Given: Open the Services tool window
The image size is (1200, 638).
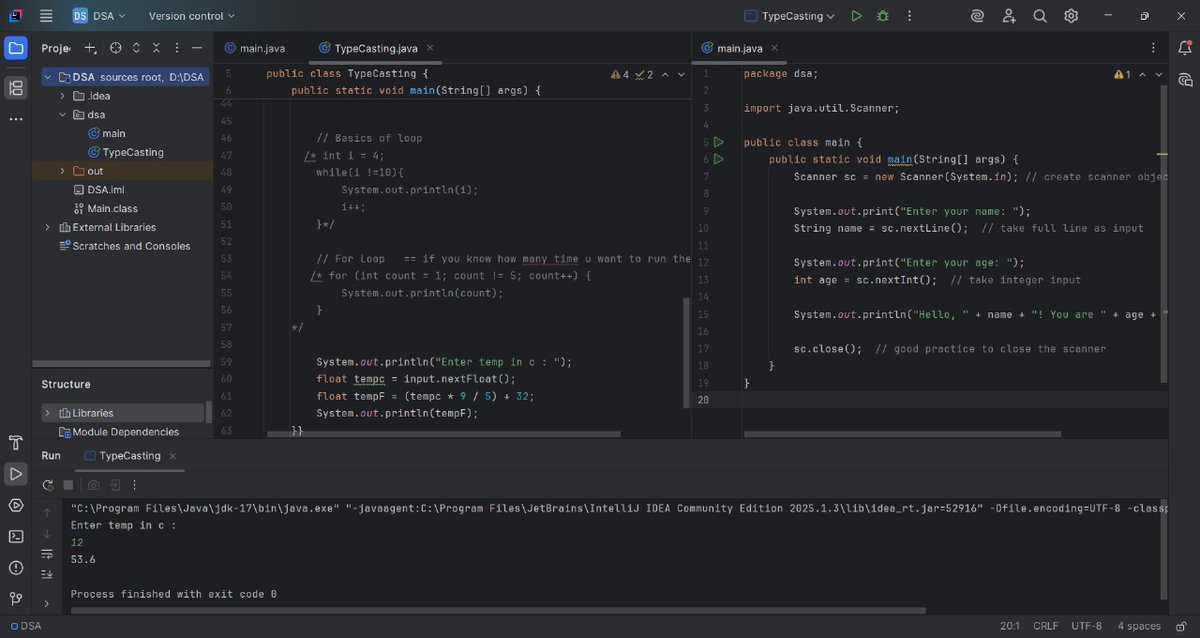Looking at the screenshot, I should pos(16,505).
